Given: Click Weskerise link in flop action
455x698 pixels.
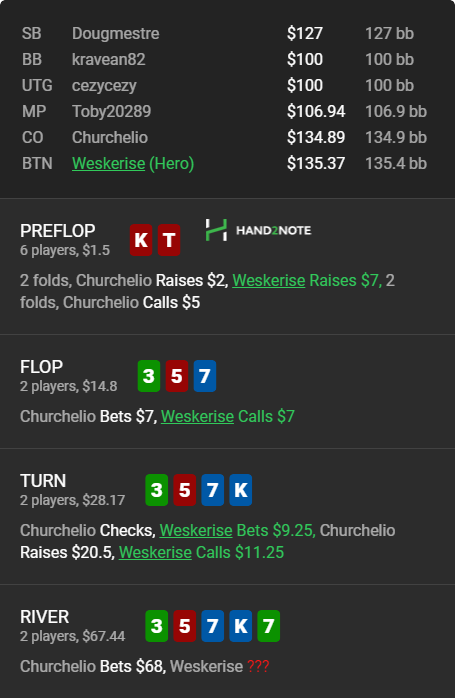Looking at the screenshot, I should click(x=197, y=417).
